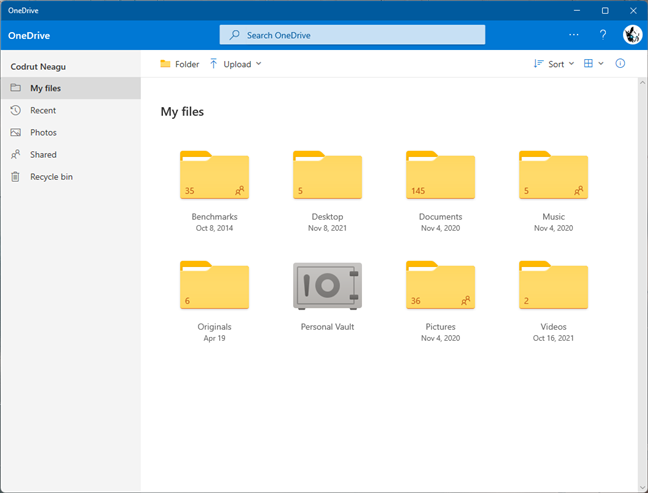Click the My files page heading
Viewport: 648px width, 493px height.
click(182, 112)
